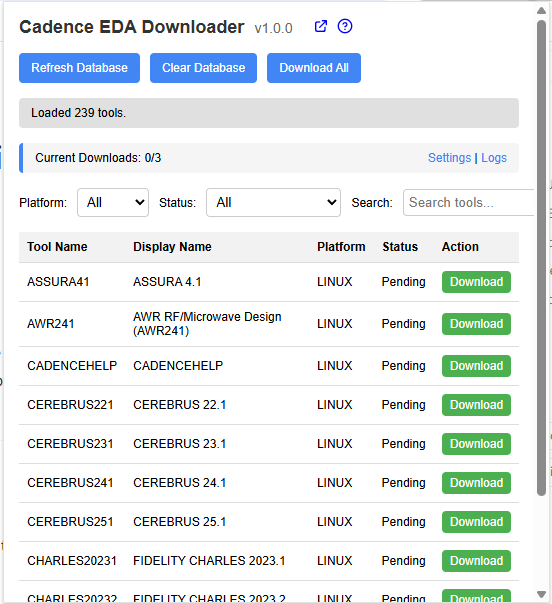Click the Pending status in ASSURA41 row
The image size is (552, 604).
point(403,282)
